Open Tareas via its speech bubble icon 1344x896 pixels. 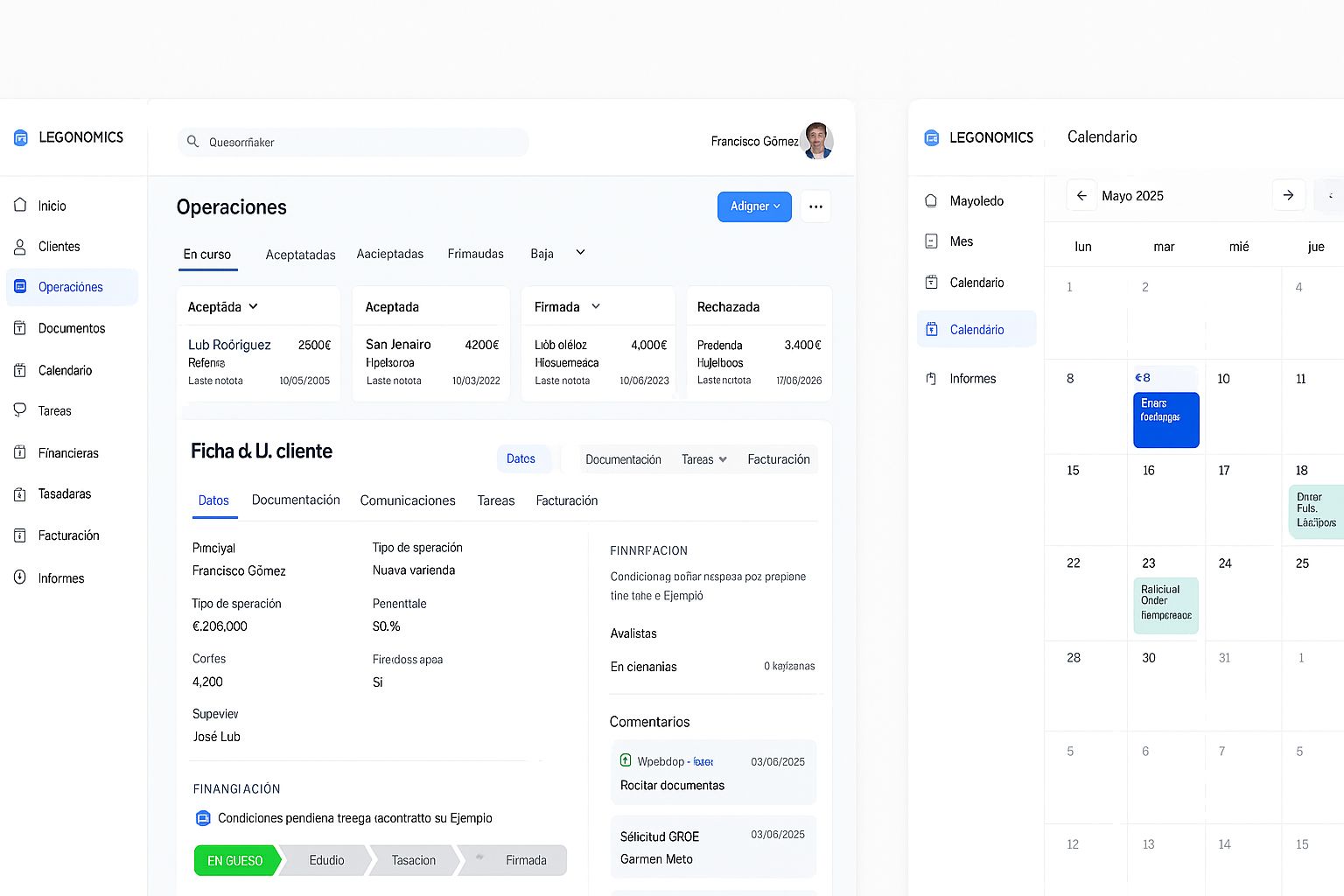point(20,410)
